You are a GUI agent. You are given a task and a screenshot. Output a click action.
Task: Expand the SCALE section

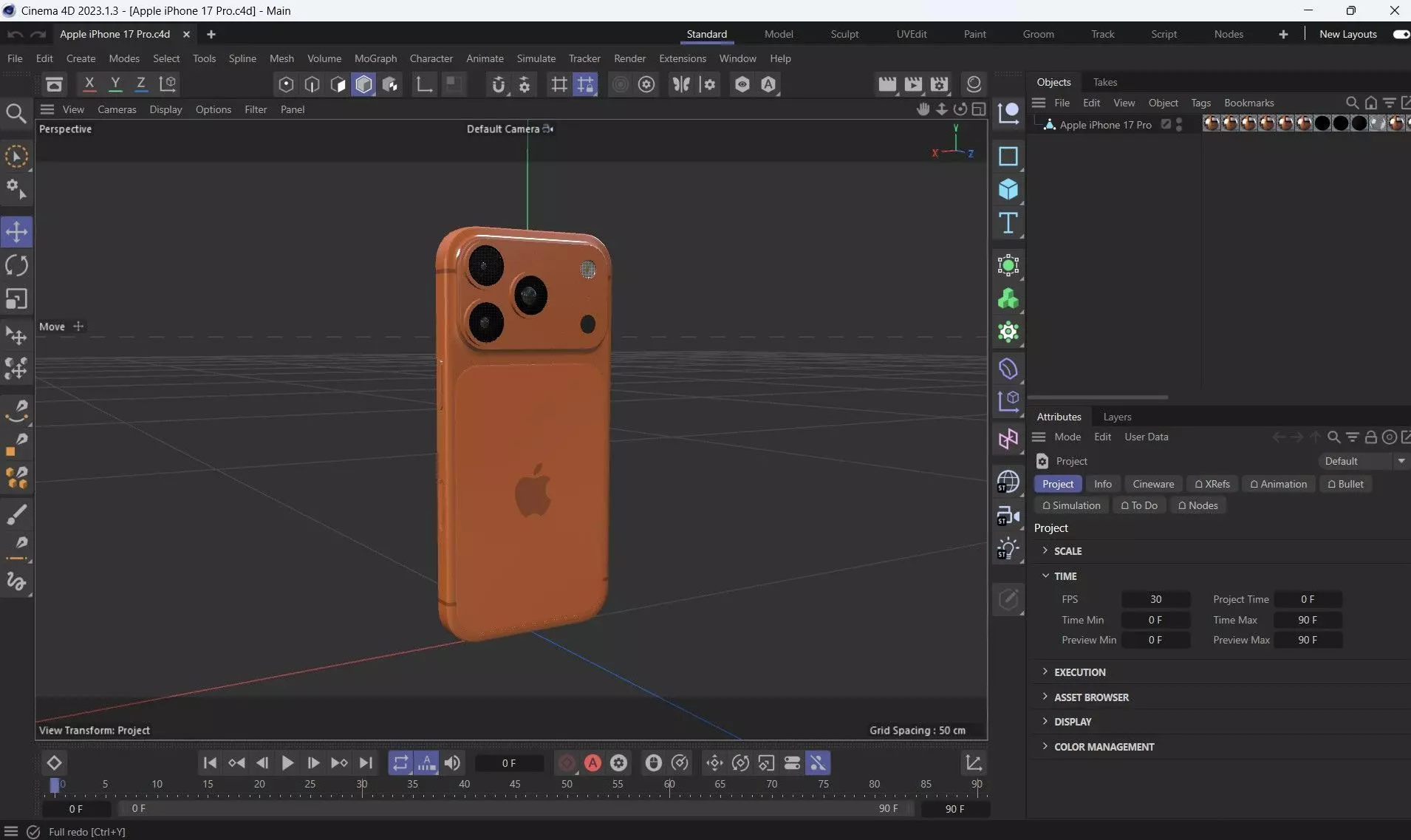[x=1045, y=550]
